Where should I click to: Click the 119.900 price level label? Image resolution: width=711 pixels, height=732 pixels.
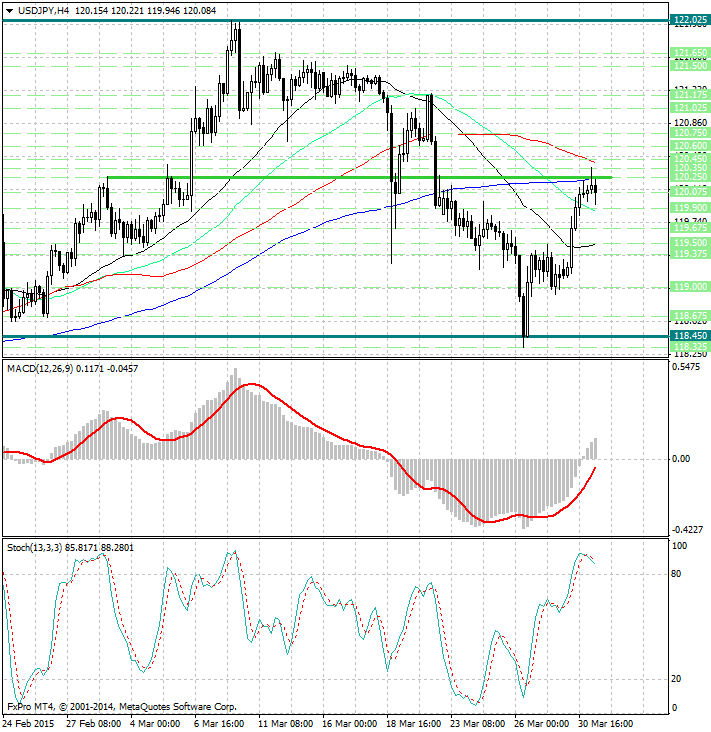[x=690, y=207]
